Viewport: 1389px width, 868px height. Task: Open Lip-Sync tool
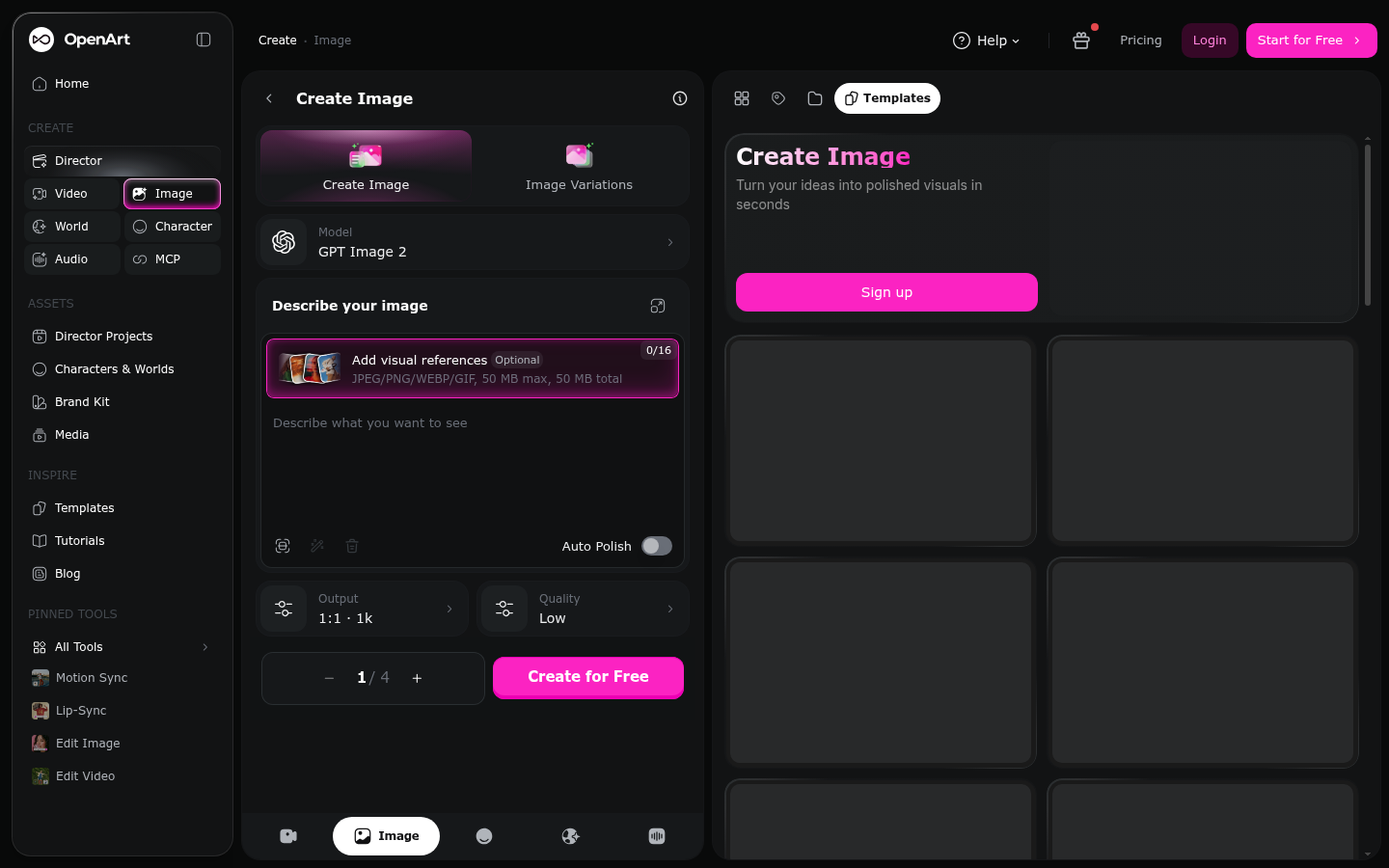tap(123, 711)
